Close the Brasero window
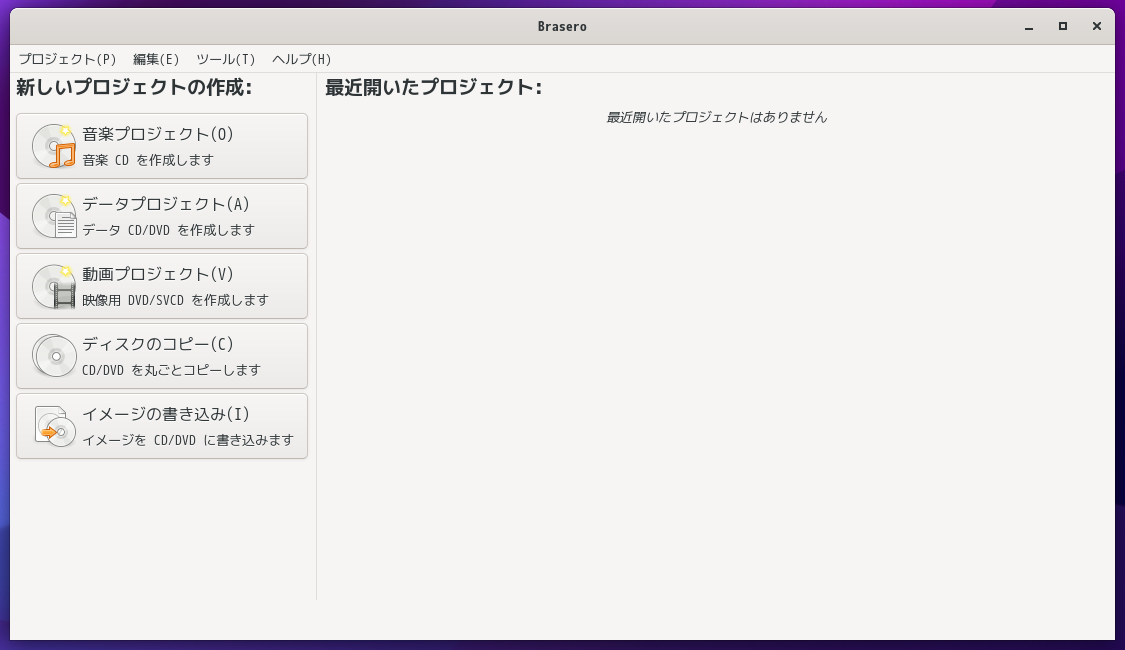This screenshot has width=1125, height=650. pos(1096,27)
